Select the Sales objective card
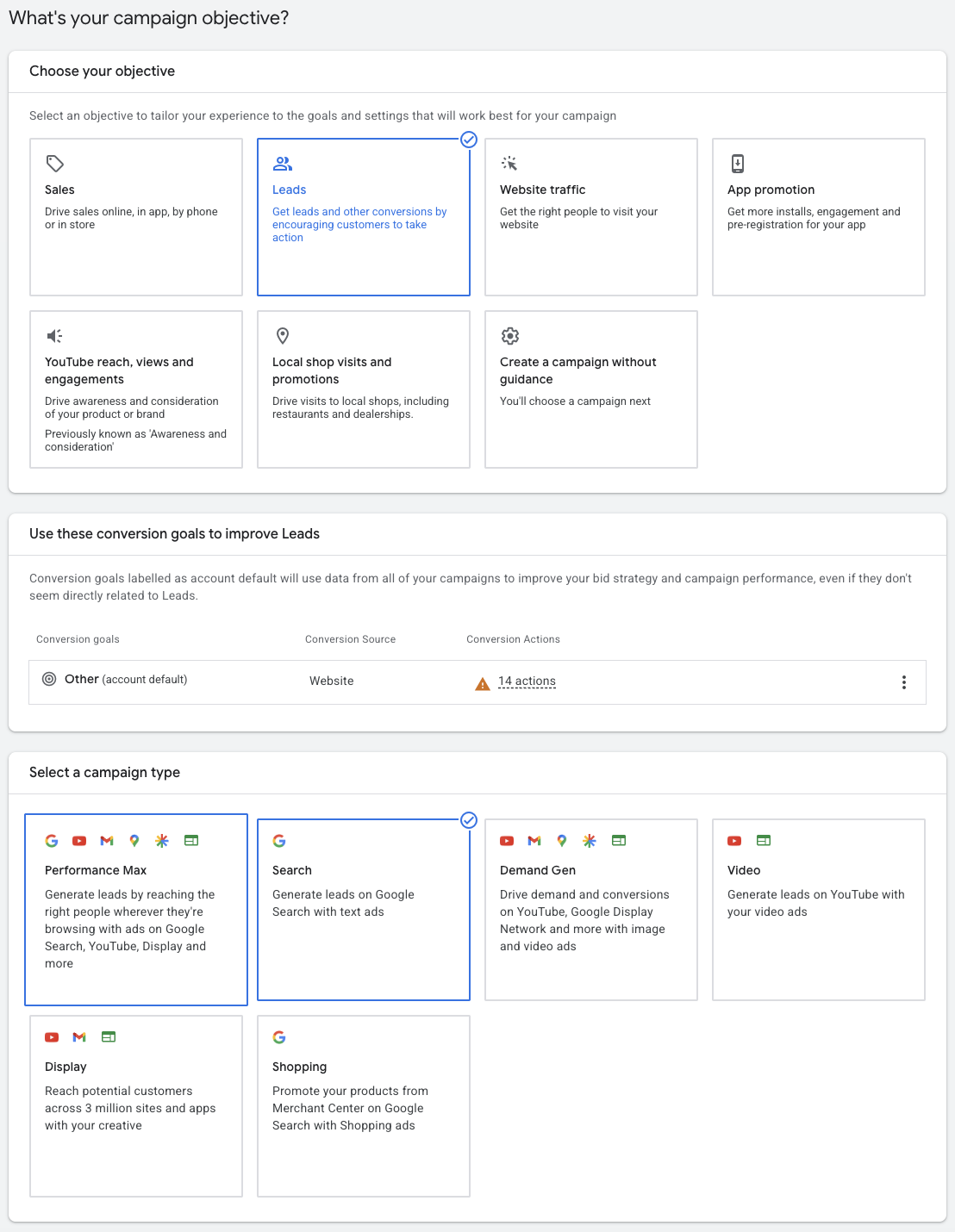 (136, 217)
